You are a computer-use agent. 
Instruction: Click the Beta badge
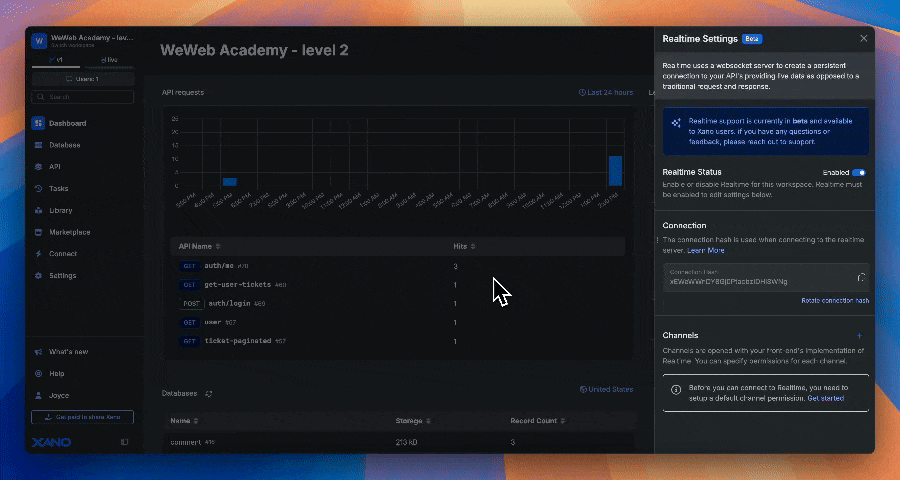point(752,39)
